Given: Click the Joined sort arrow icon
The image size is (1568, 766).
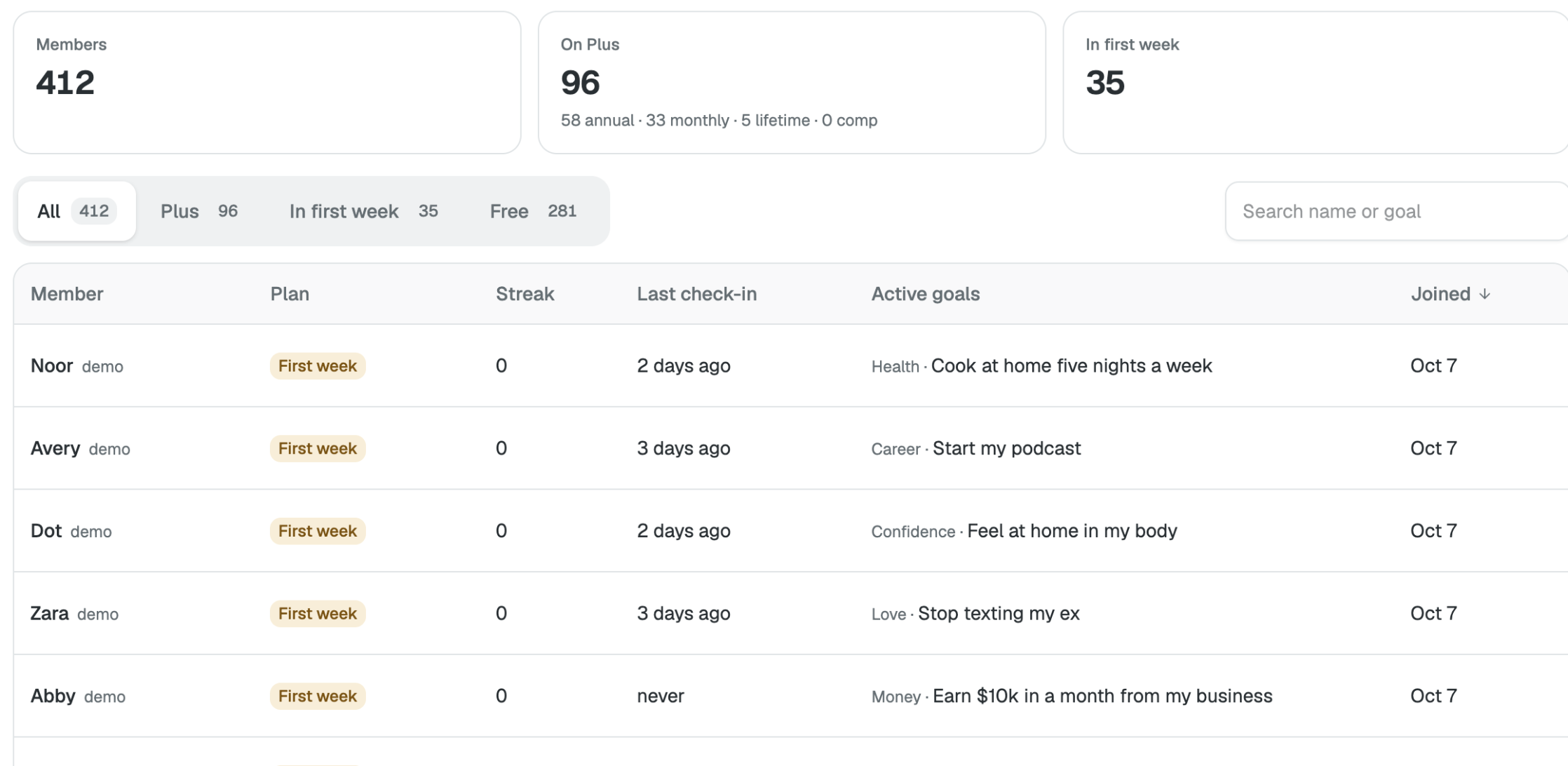Looking at the screenshot, I should [1485, 295].
